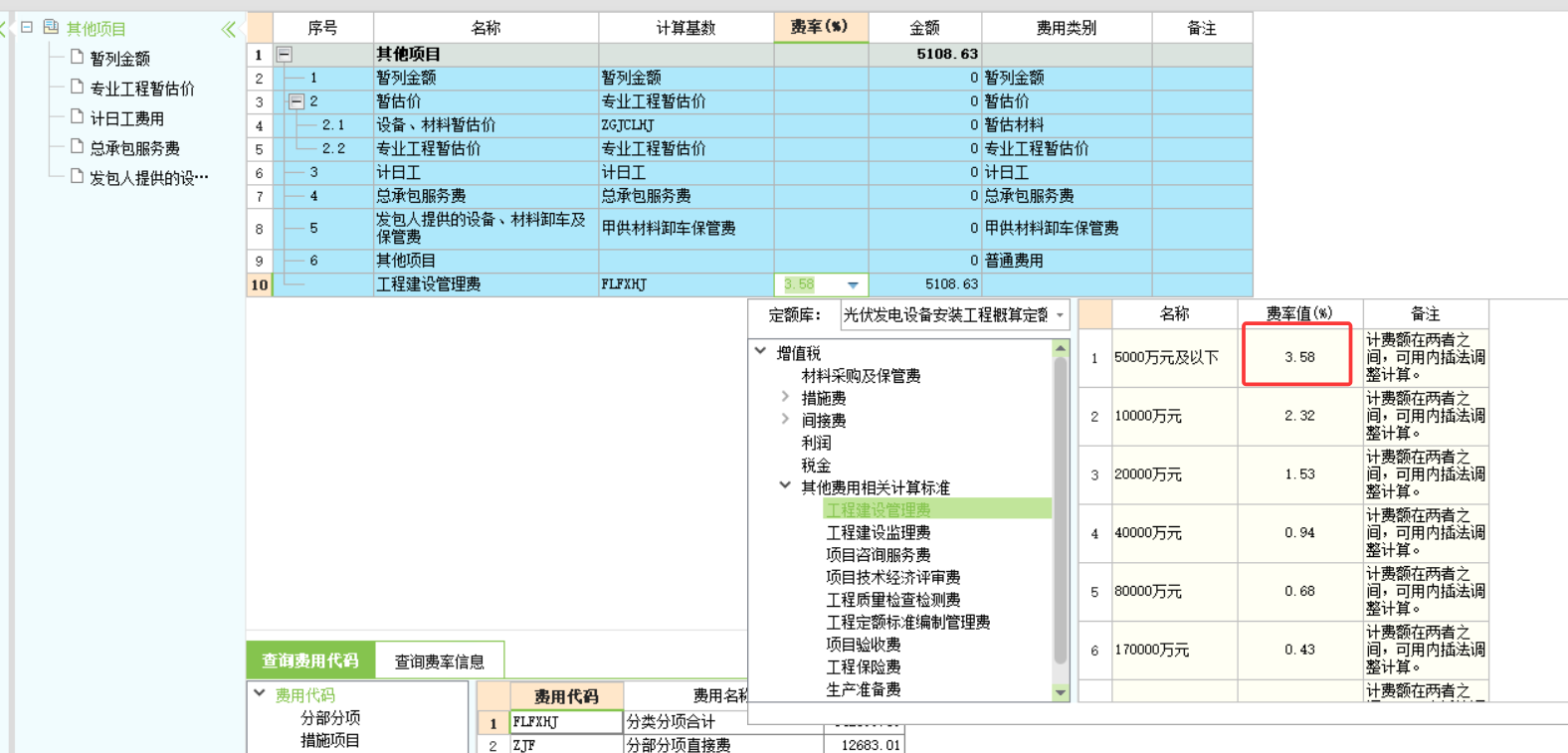Click the 费用代码 column header below

point(566,696)
